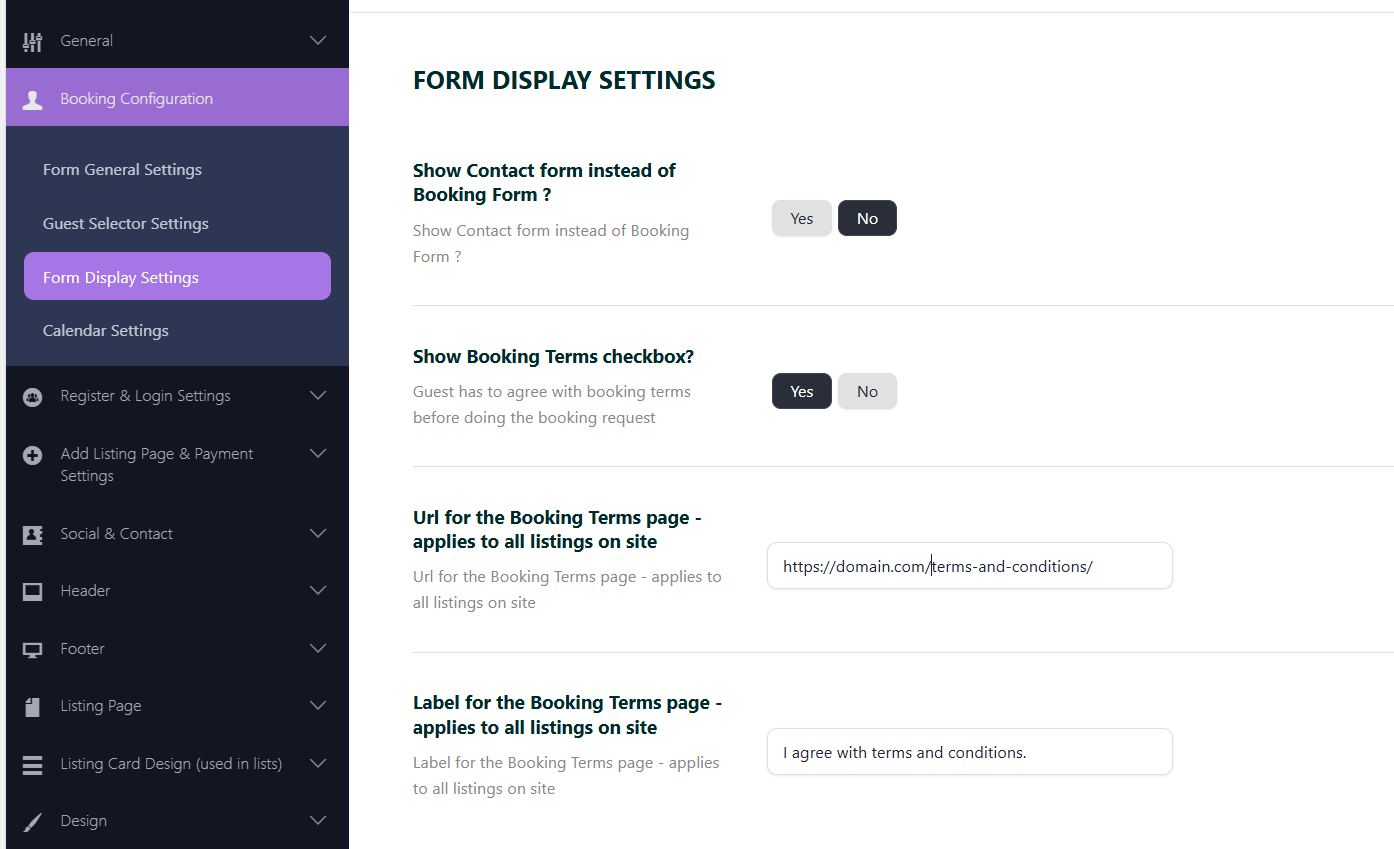Viewport: 1394px width, 849px height.
Task: Click the Register & Login users icon
Action: click(x=33, y=397)
